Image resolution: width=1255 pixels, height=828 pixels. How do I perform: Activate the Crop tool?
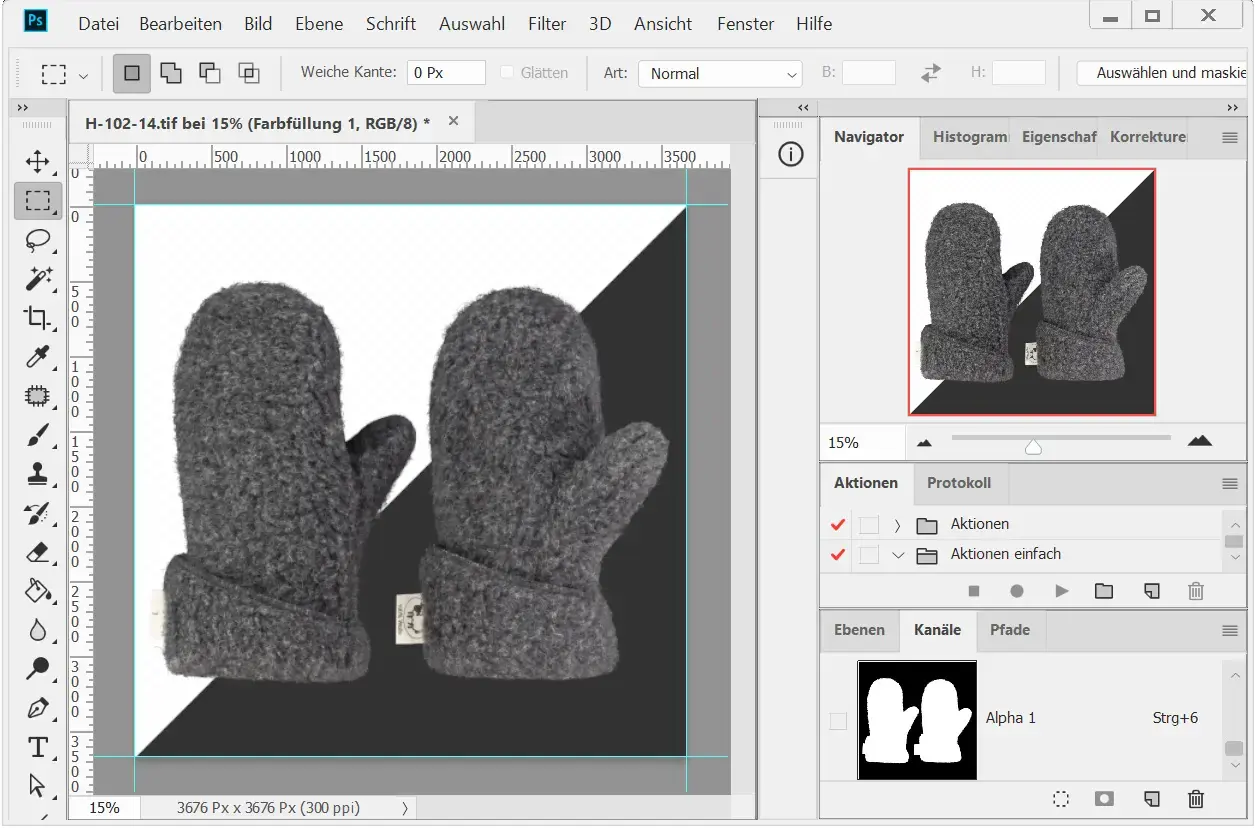pos(37,318)
